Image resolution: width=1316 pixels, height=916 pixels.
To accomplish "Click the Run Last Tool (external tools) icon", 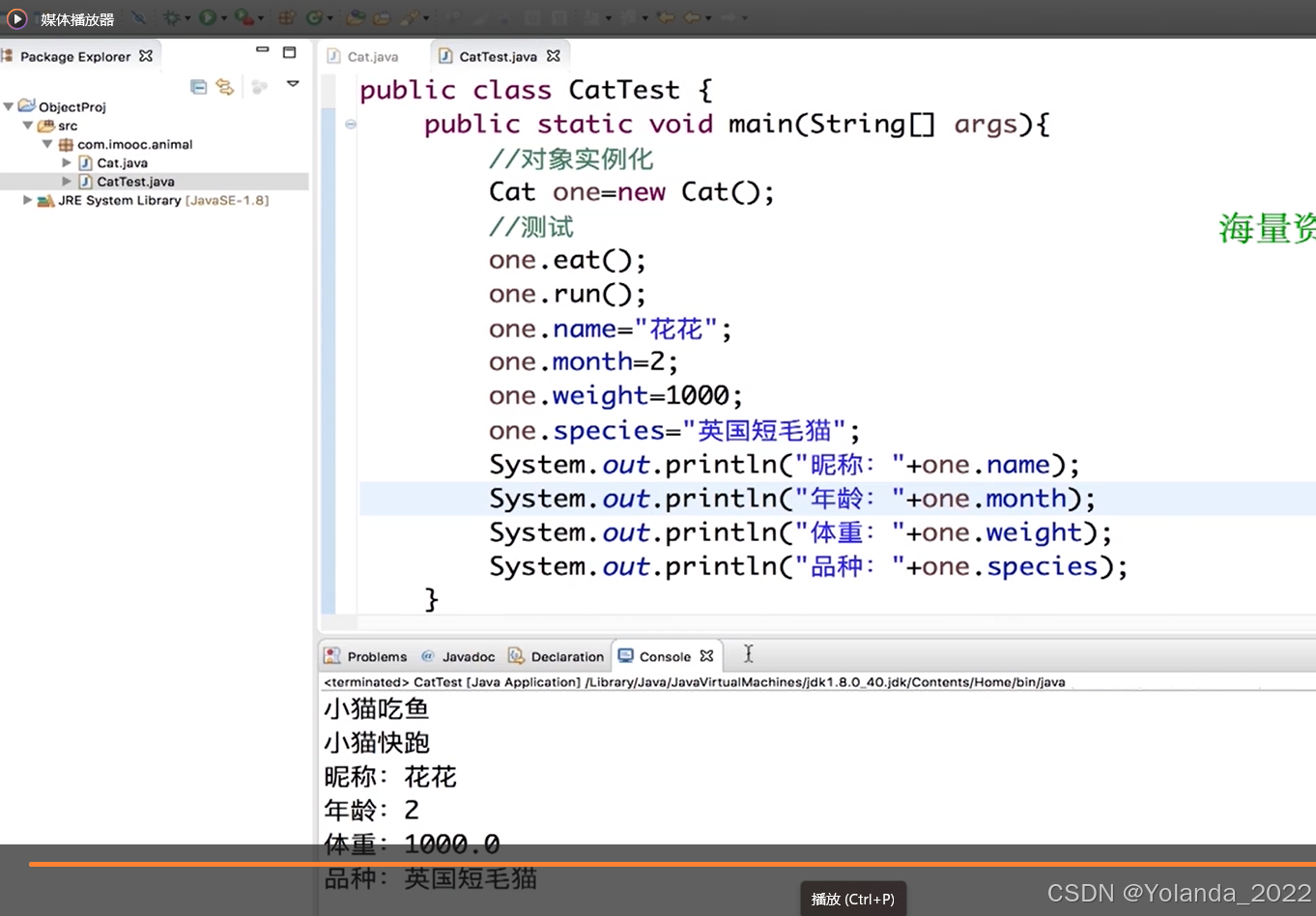I will click(x=244, y=17).
